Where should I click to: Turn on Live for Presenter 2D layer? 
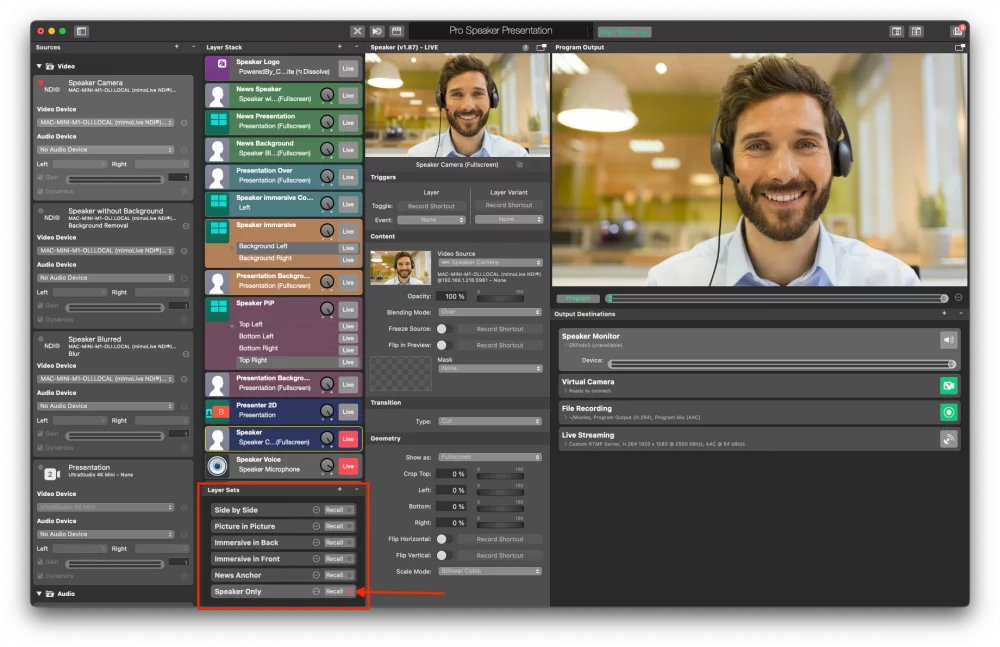click(x=348, y=412)
